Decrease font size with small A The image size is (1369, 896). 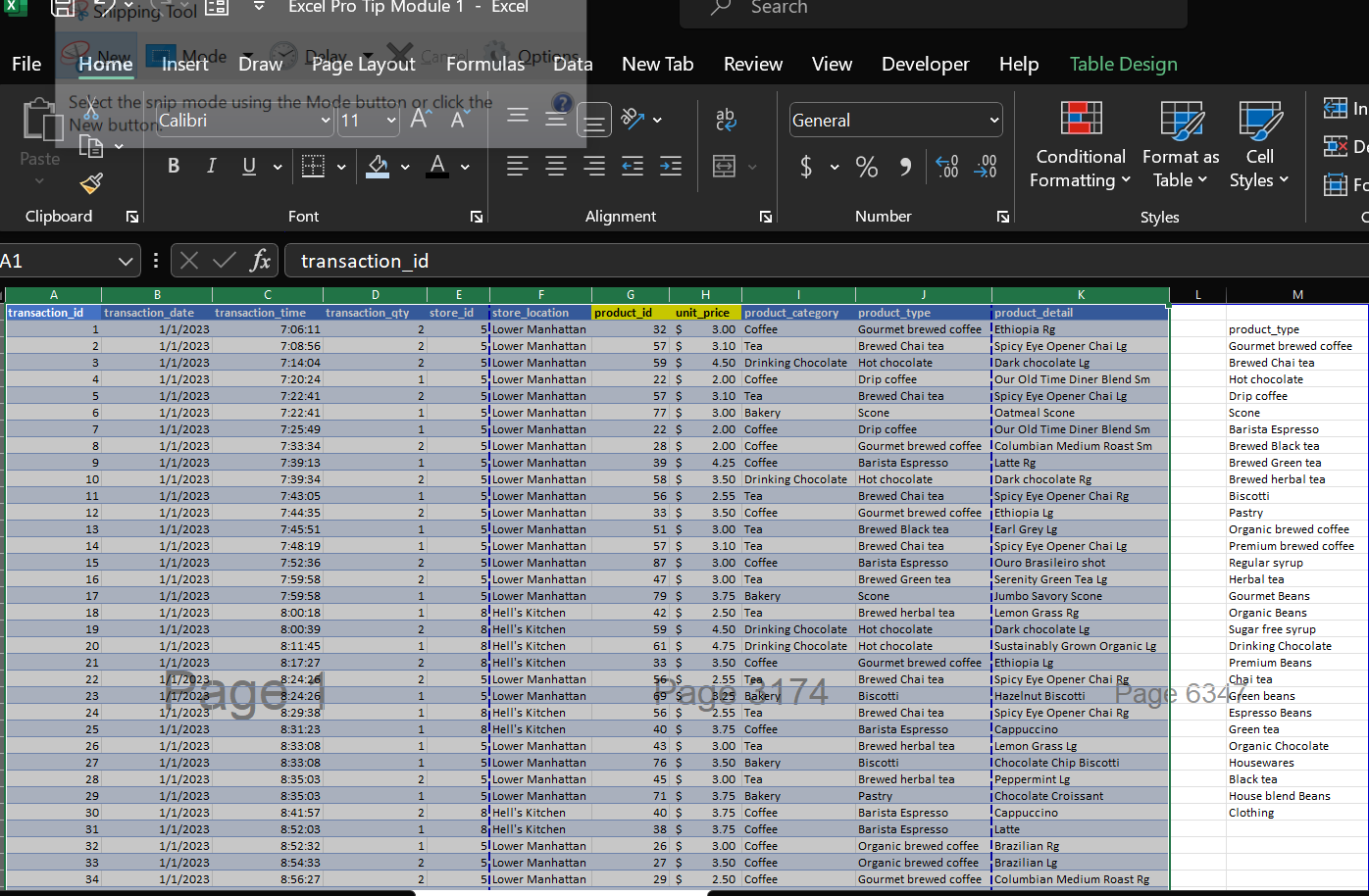point(458,120)
